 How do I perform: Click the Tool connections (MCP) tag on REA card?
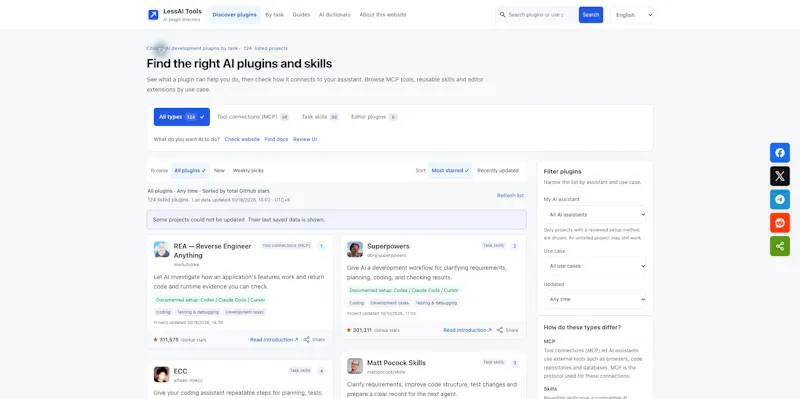286,246
